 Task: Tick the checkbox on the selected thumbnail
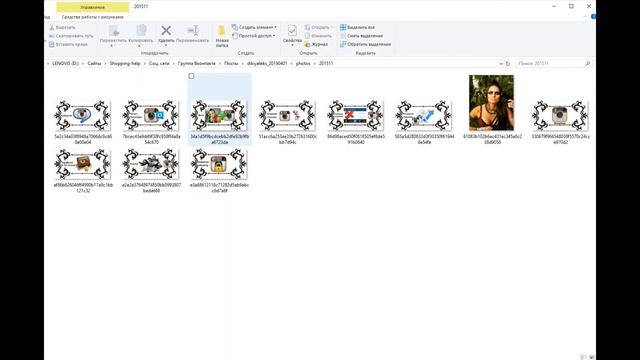(191, 76)
